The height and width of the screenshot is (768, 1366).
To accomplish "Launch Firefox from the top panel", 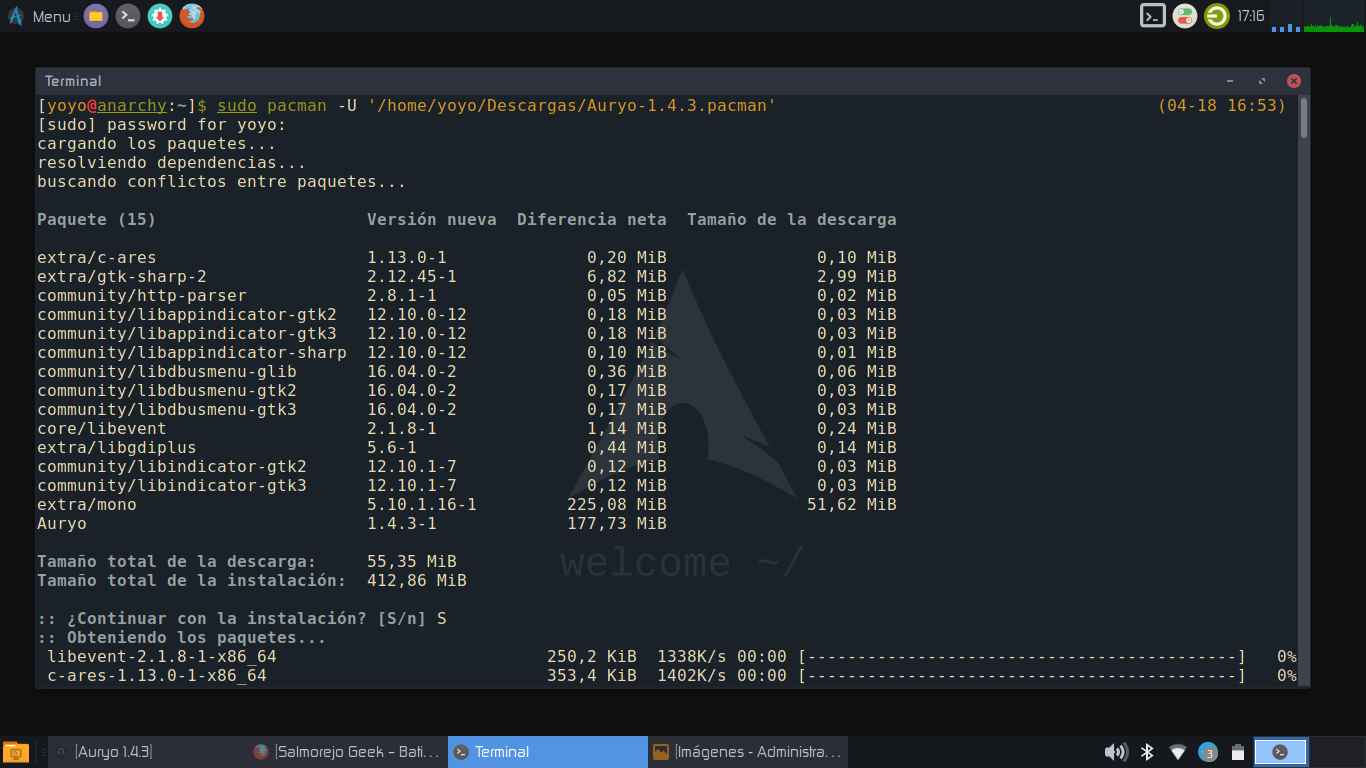I will pyautogui.click(x=191, y=16).
